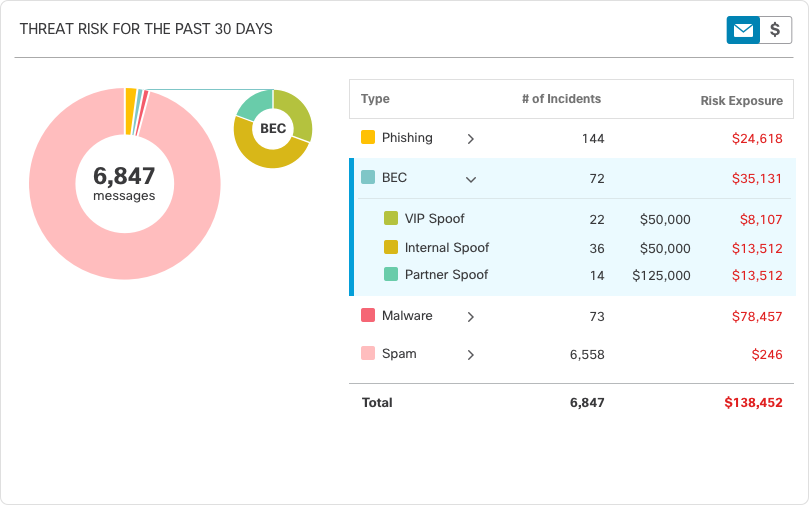Click the Risk Exposure column header
The image size is (809, 505).
pyautogui.click(x=741, y=101)
